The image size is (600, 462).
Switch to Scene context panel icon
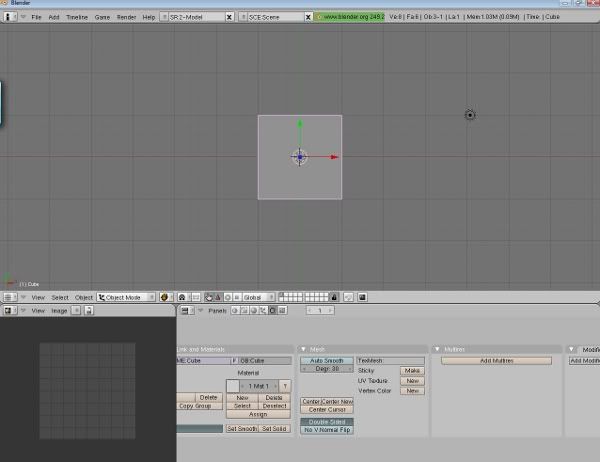[x=282, y=310]
